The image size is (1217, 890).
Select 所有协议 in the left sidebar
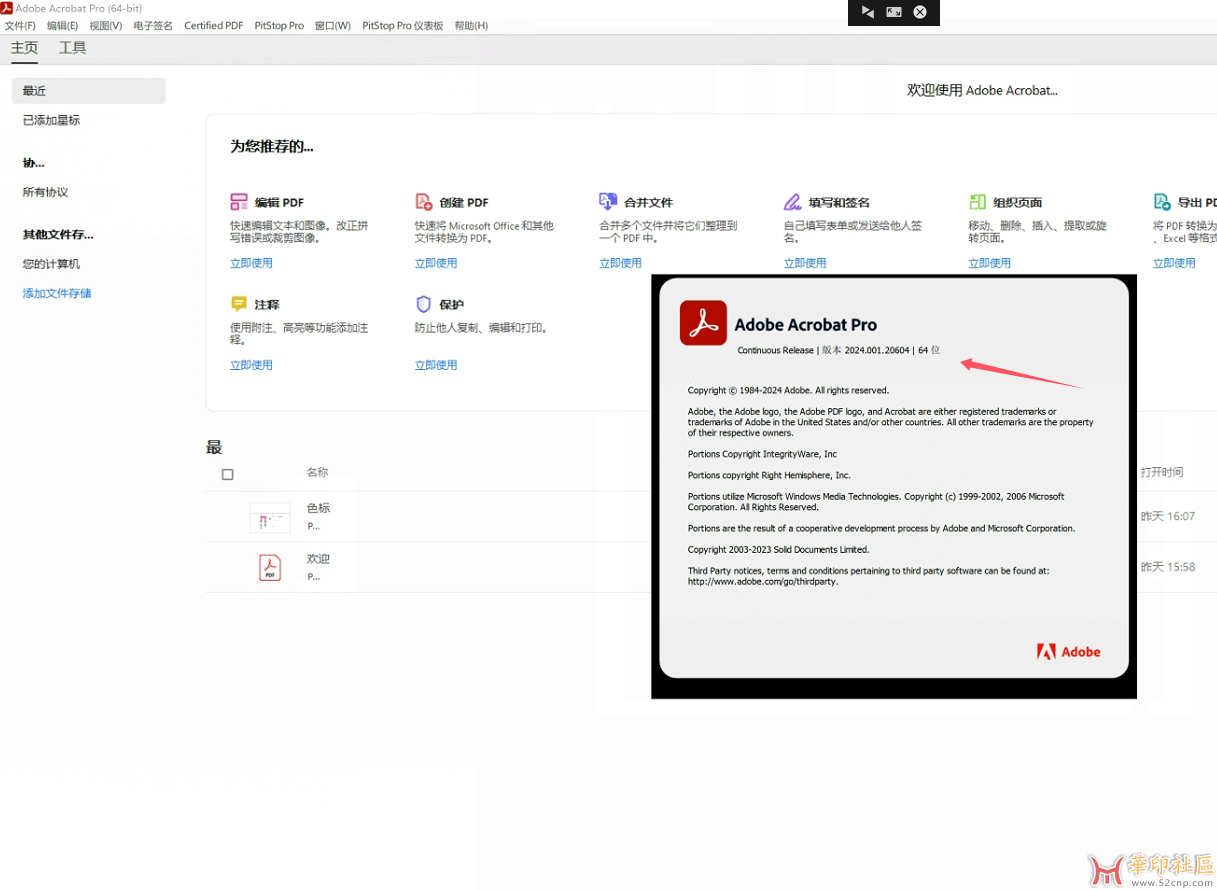(45, 192)
